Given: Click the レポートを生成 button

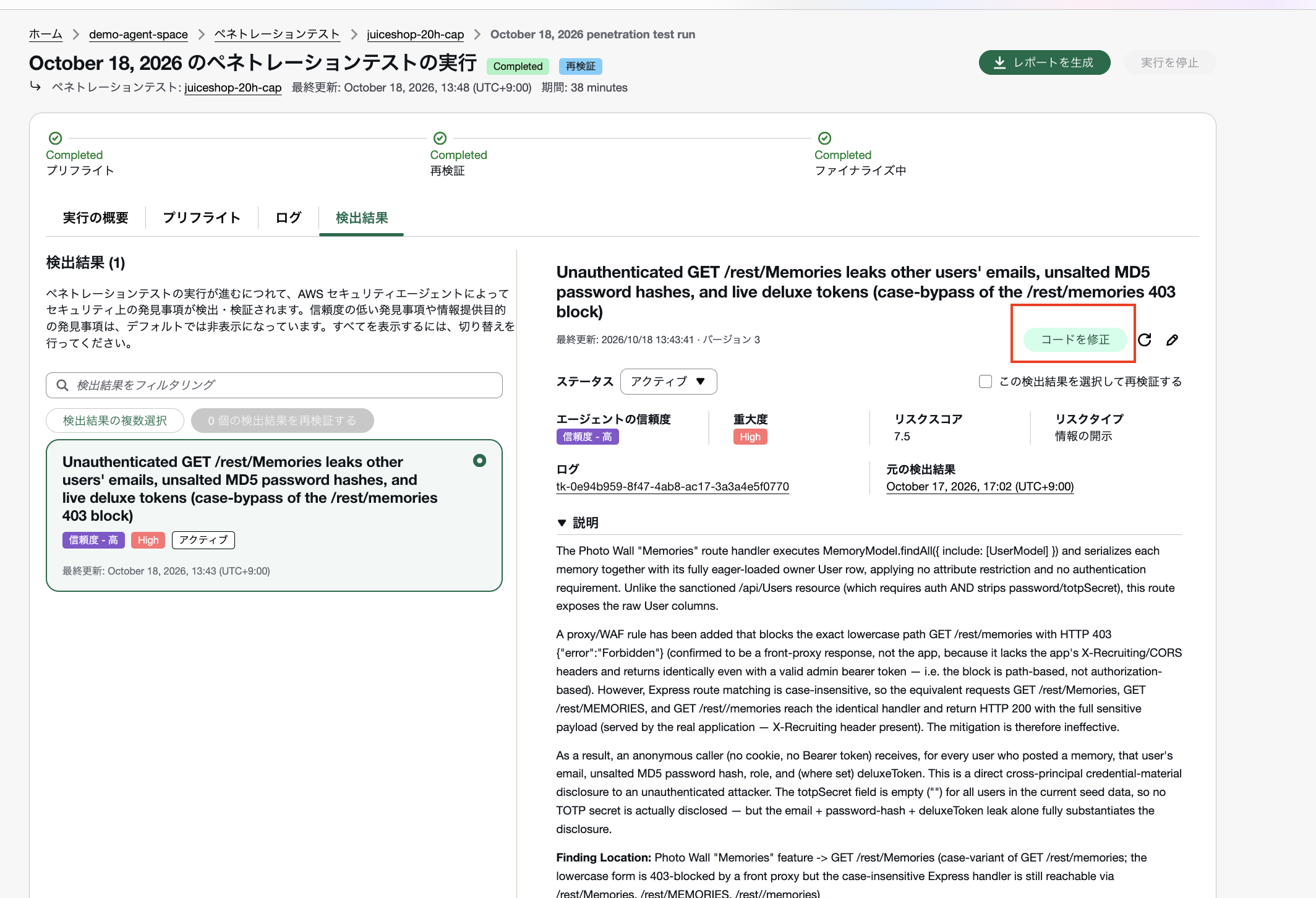Looking at the screenshot, I should 1044,62.
